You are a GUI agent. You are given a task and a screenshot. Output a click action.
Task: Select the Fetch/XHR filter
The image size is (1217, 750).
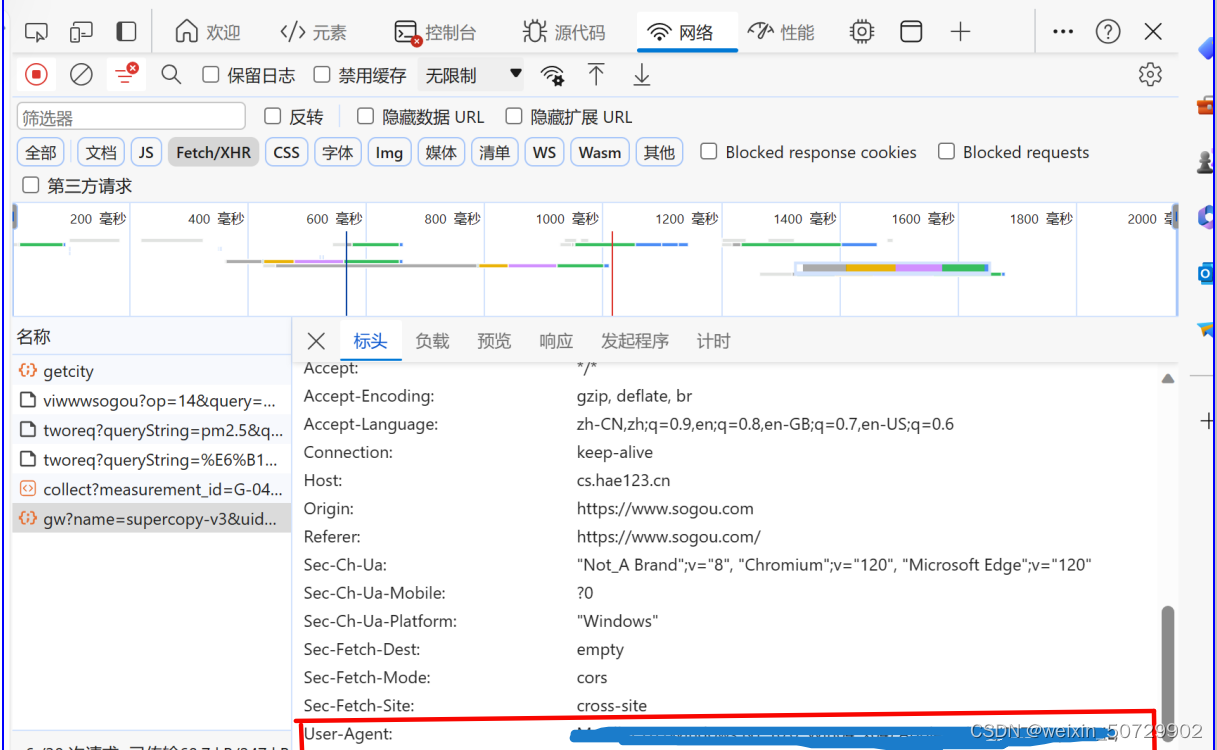coord(213,152)
